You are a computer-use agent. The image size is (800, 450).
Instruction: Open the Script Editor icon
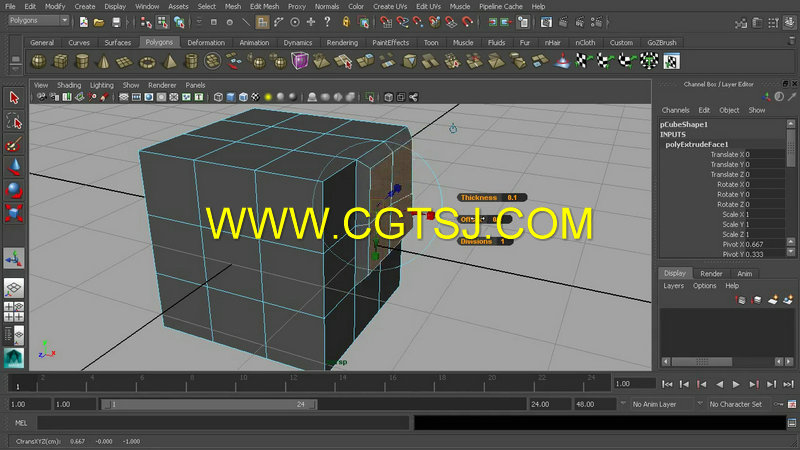[792, 423]
